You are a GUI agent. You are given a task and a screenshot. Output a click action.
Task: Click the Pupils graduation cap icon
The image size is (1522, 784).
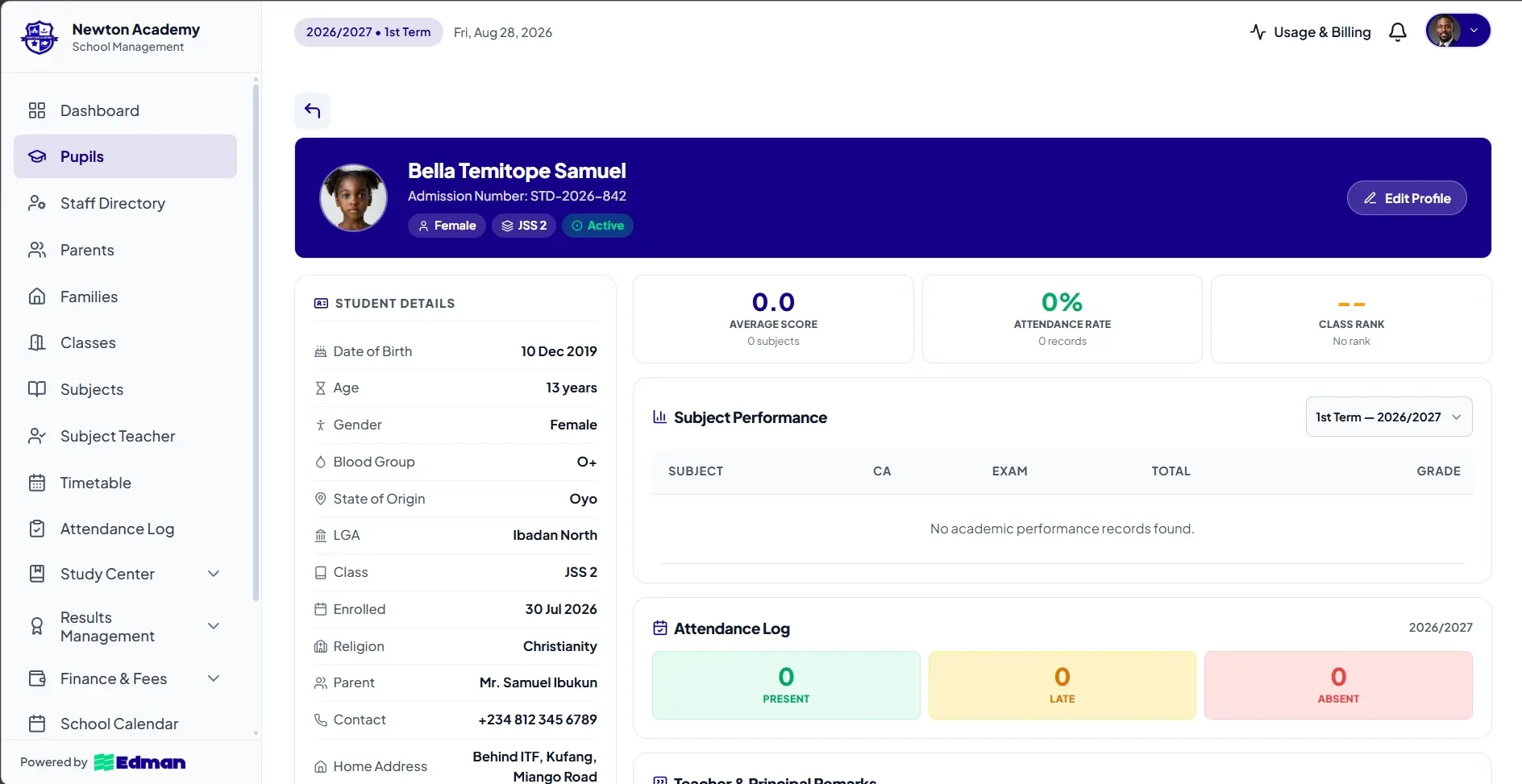pos(37,156)
